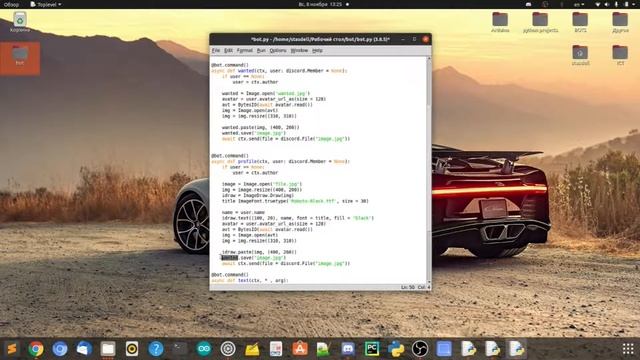This screenshot has width=640, height=360.
Task: Select the home folder icon on desktop
Action: coord(580,56)
